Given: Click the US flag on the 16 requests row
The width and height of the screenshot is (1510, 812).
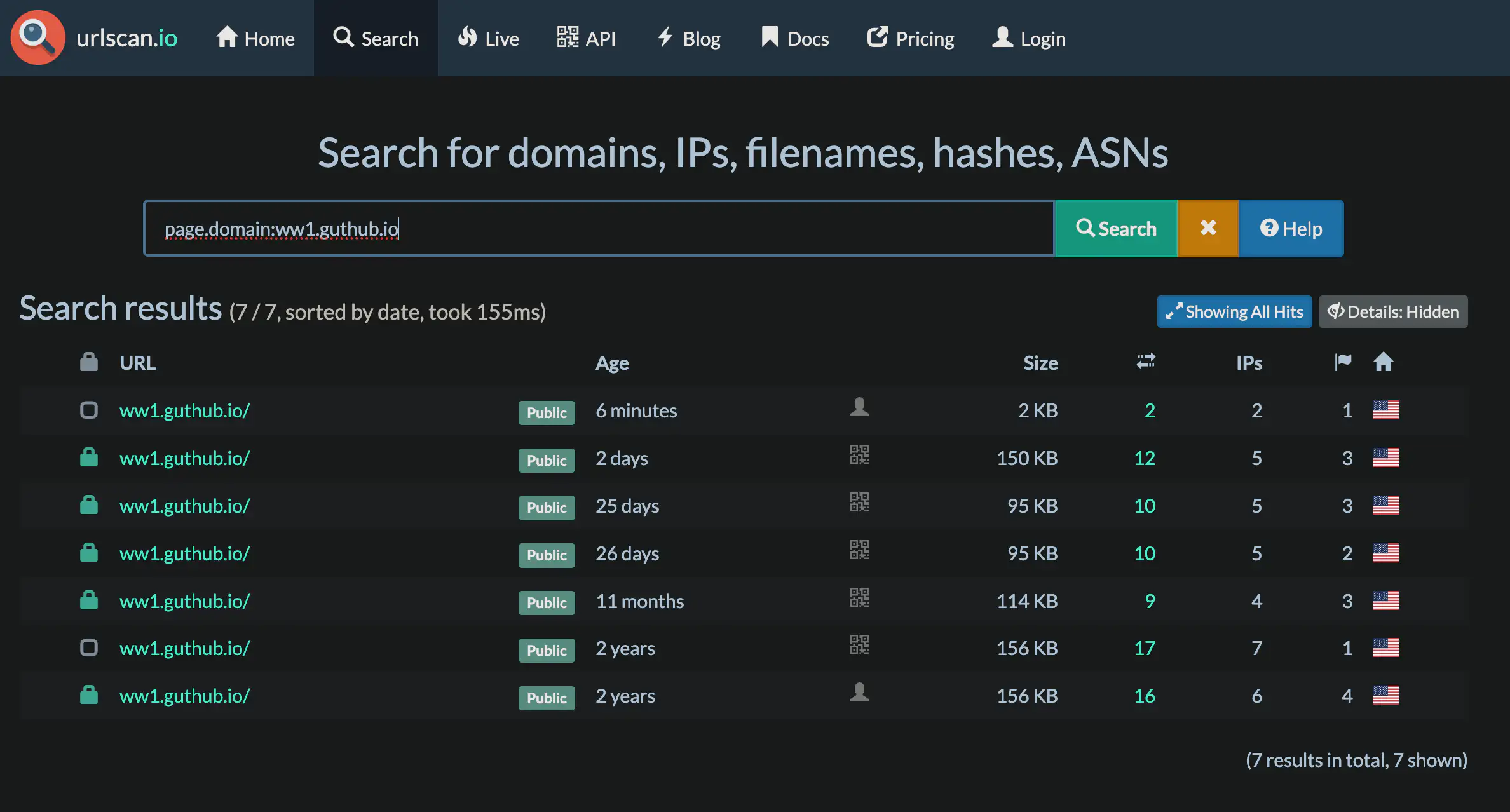Looking at the screenshot, I should coord(1385,695).
